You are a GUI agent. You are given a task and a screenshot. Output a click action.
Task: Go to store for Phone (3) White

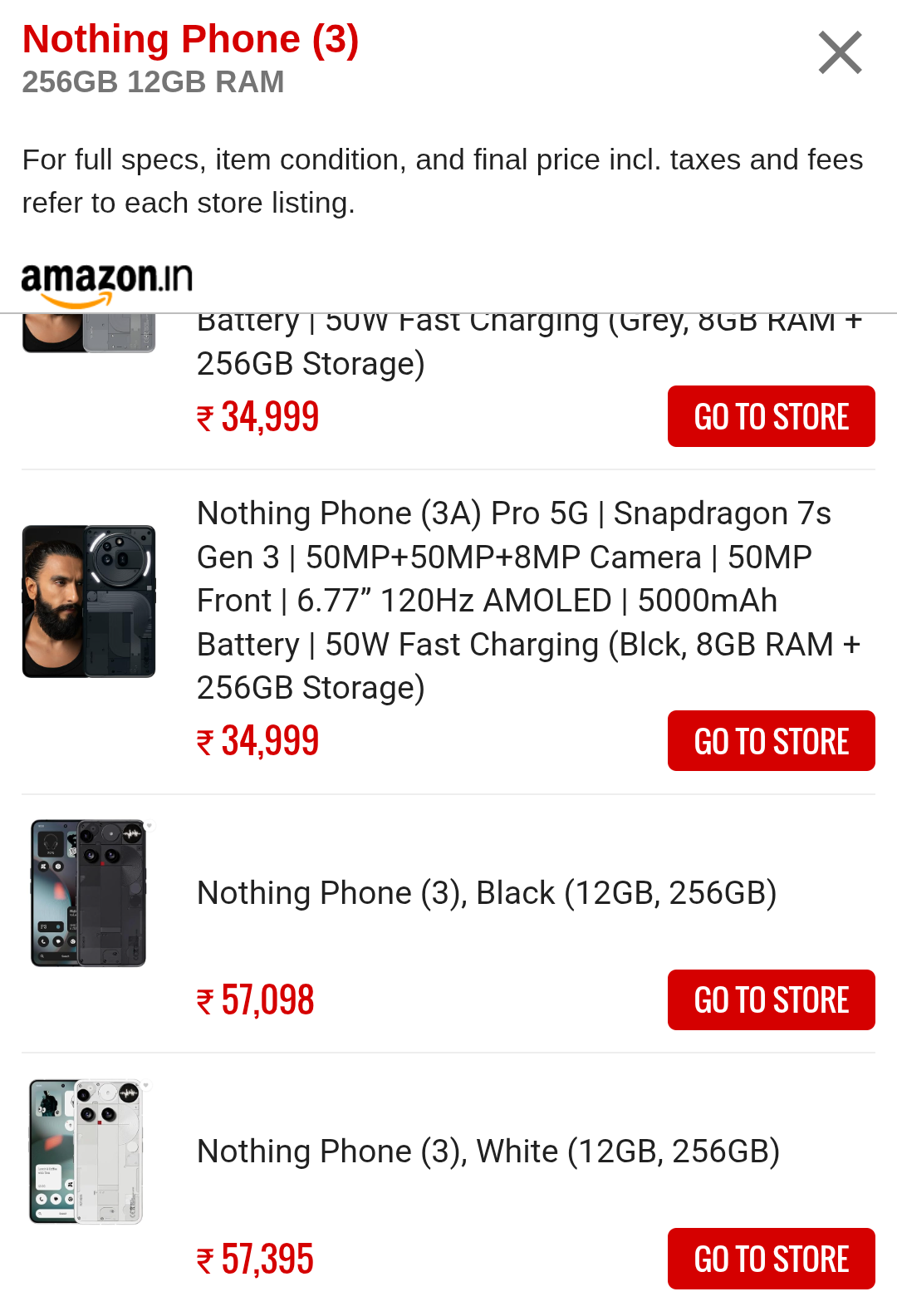click(x=771, y=1259)
